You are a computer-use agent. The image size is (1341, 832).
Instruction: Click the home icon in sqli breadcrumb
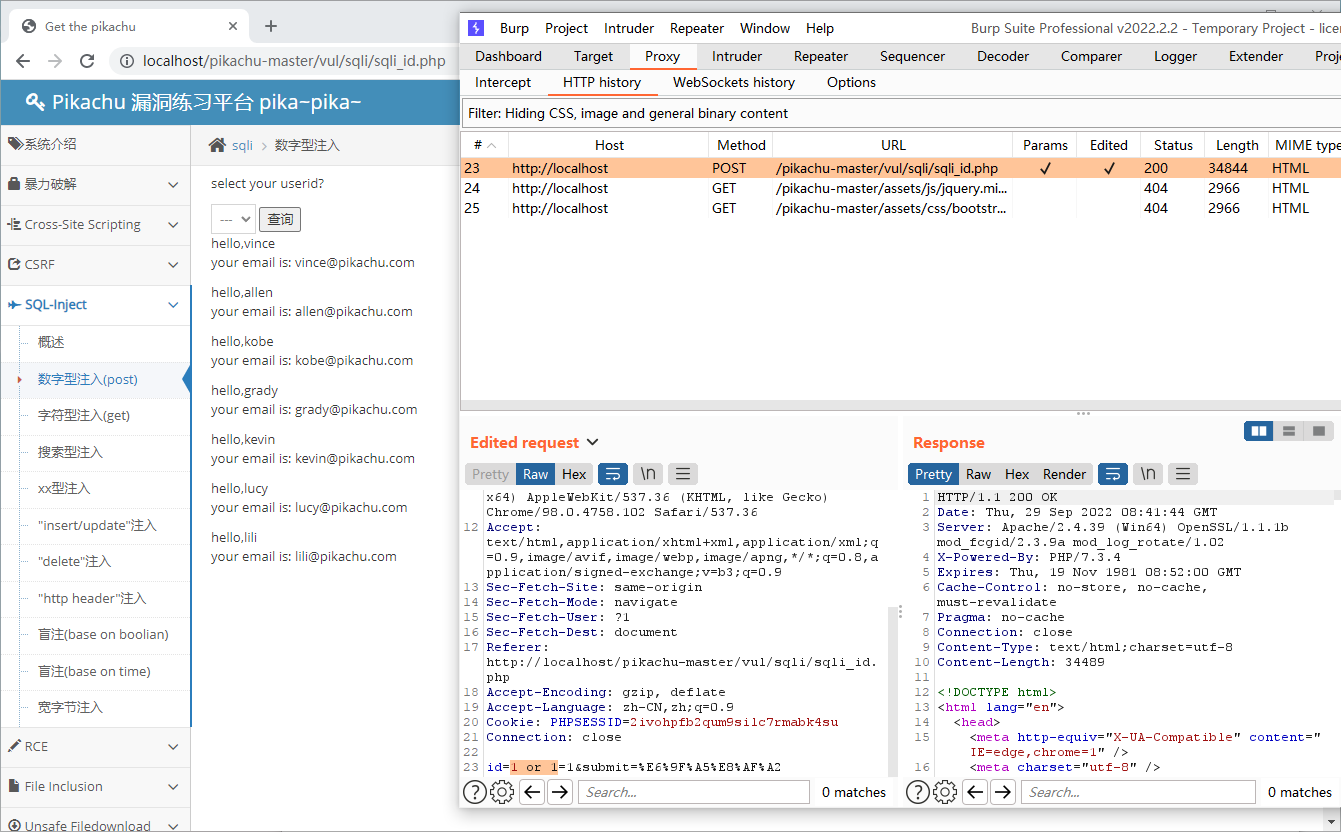point(217,146)
